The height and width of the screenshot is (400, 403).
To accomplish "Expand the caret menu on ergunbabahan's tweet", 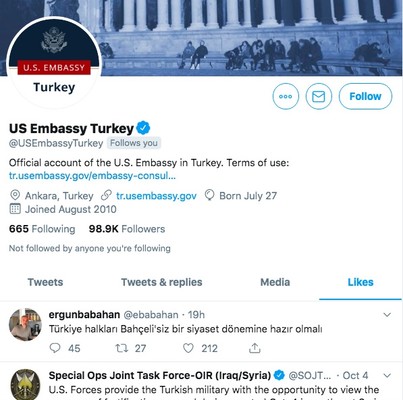I will [x=387, y=314].
